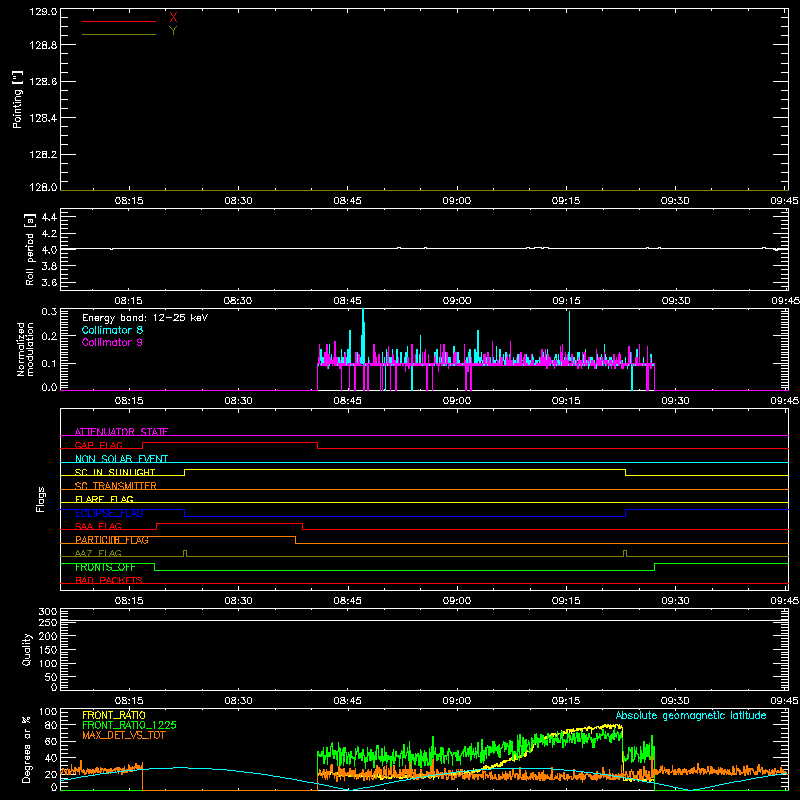800x800 pixels.
Task: Click the ATTENUATOR_STATE flag label
Action: pos(121,432)
